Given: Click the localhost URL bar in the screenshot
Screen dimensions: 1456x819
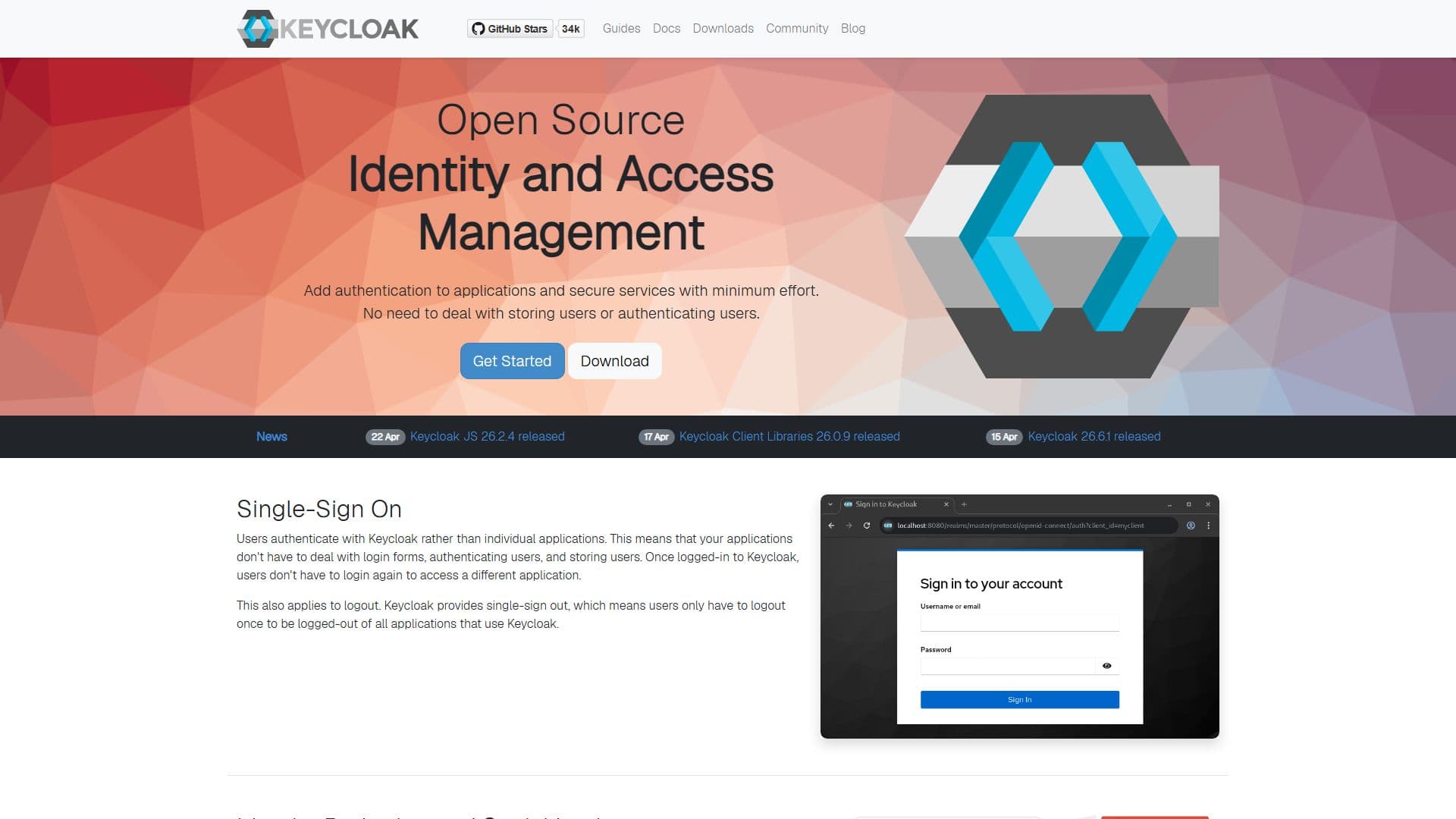Looking at the screenshot, I should pyautogui.click(x=1028, y=526).
